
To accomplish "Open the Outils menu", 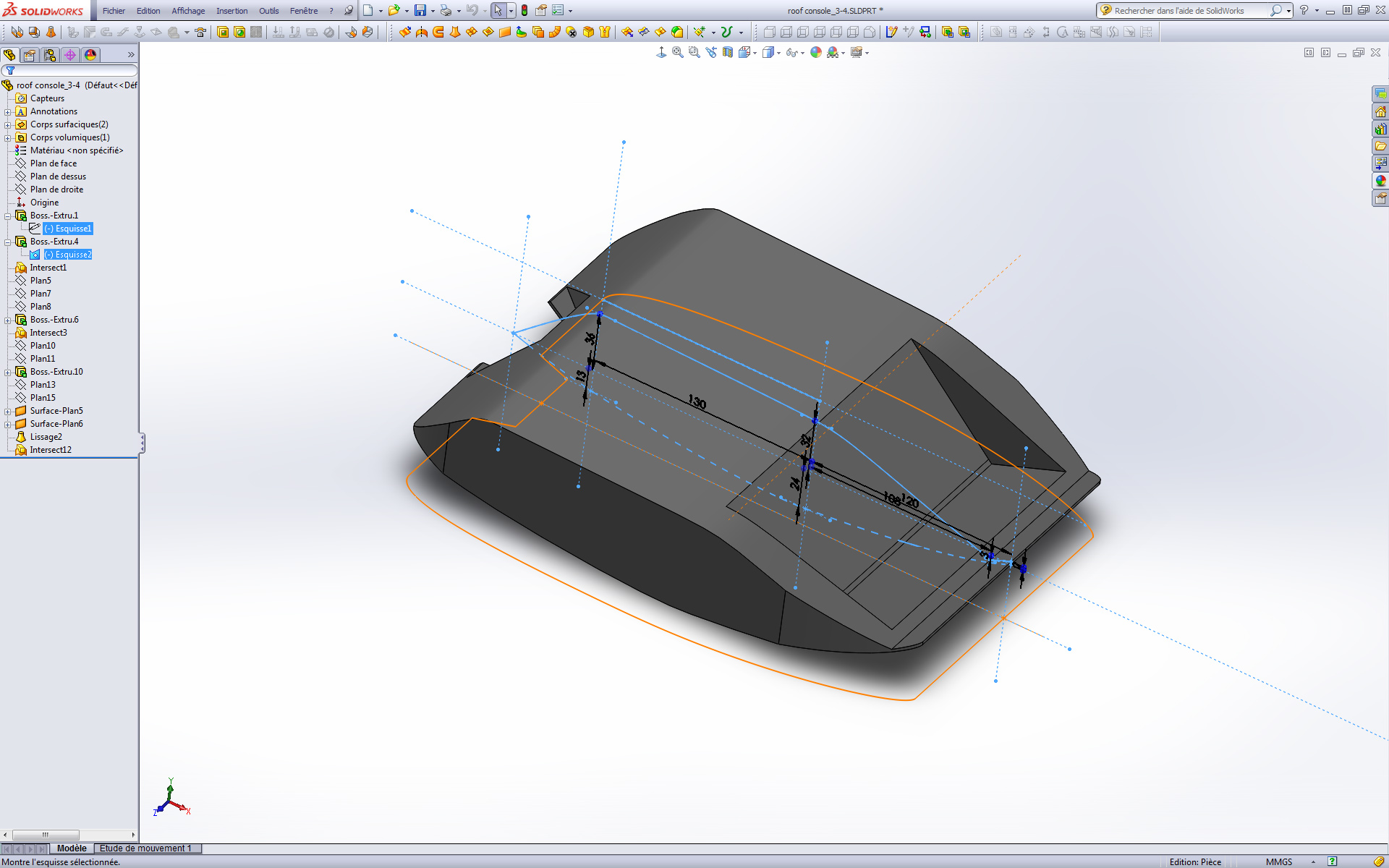I will (x=269, y=11).
